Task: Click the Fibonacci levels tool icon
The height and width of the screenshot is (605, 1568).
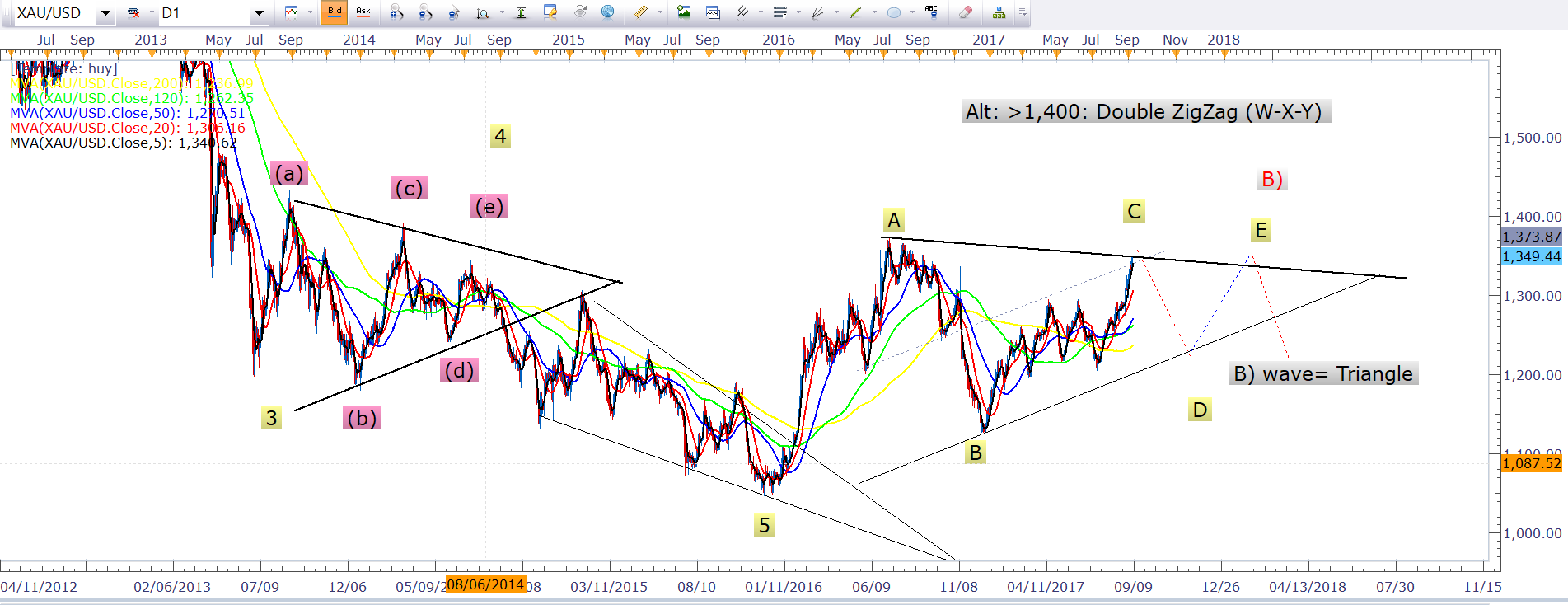Action: pyautogui.click(x=779, y=12)
